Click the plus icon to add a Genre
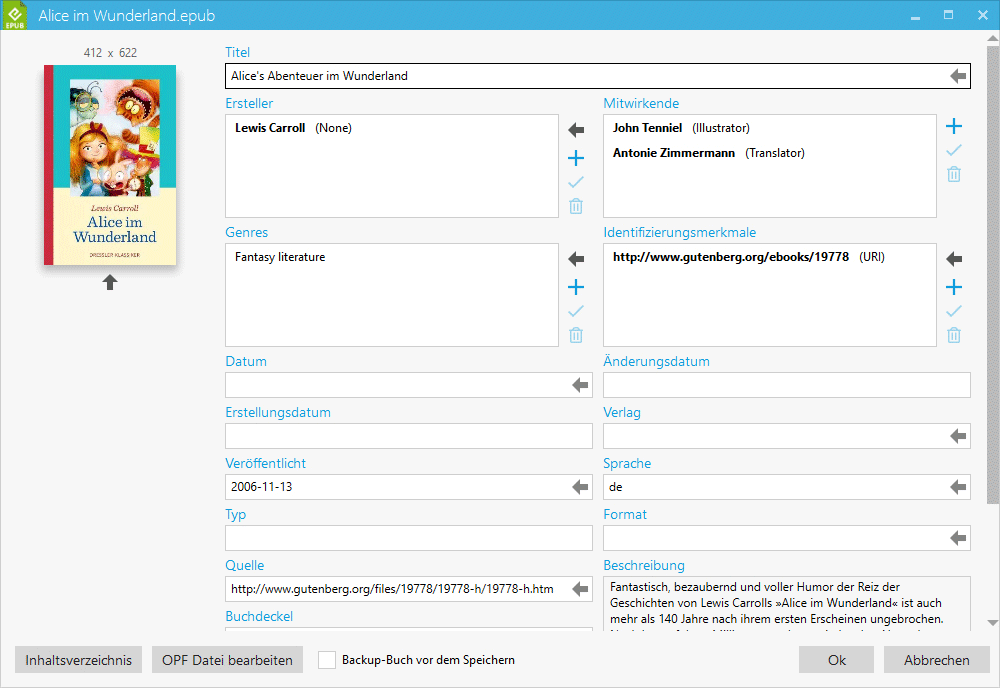 tap(576, 287)
